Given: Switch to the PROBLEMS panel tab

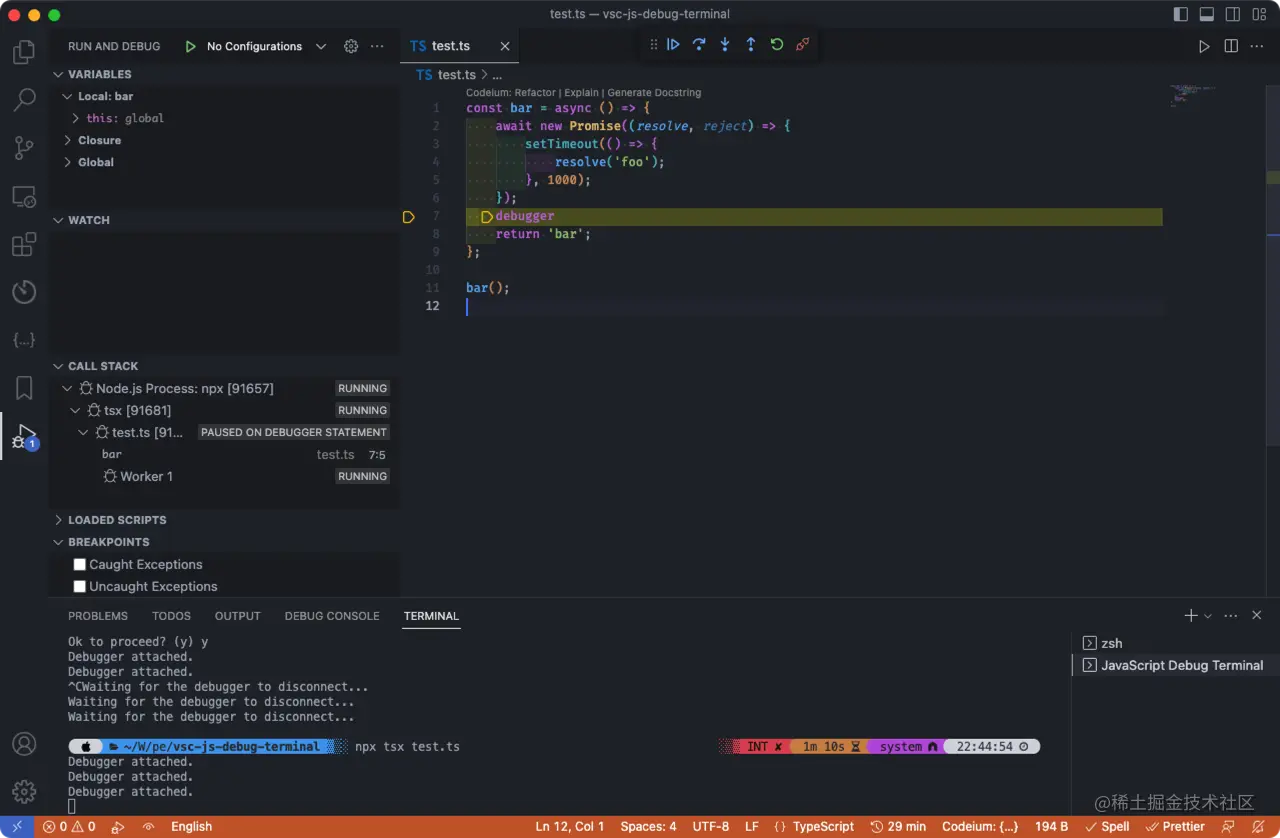Looking at the screenshot, I should 98,616.
